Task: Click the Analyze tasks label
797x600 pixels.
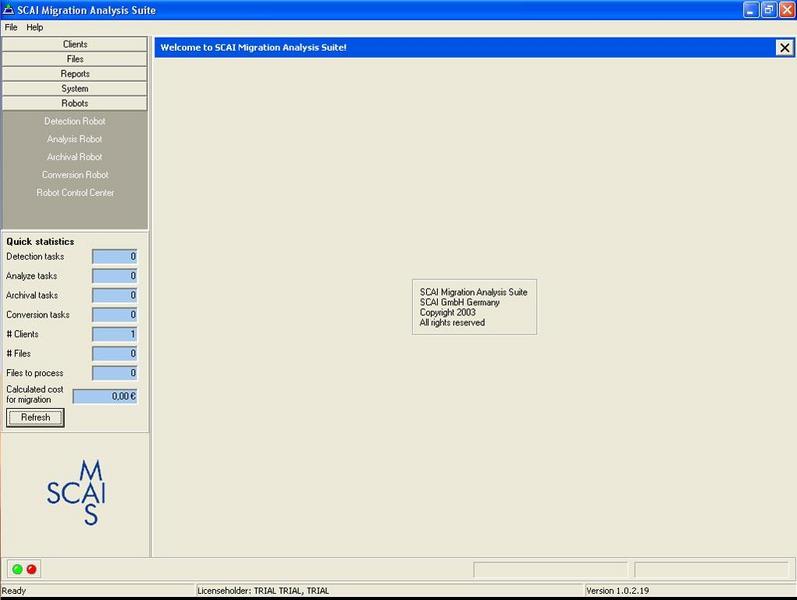Action: [x=32, y=276]
